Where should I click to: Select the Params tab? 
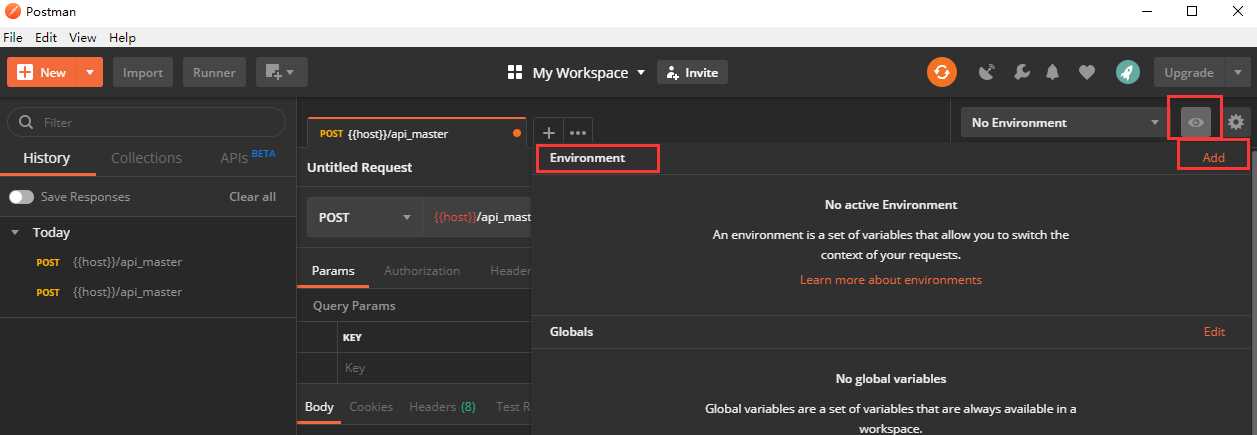point(332,271)
